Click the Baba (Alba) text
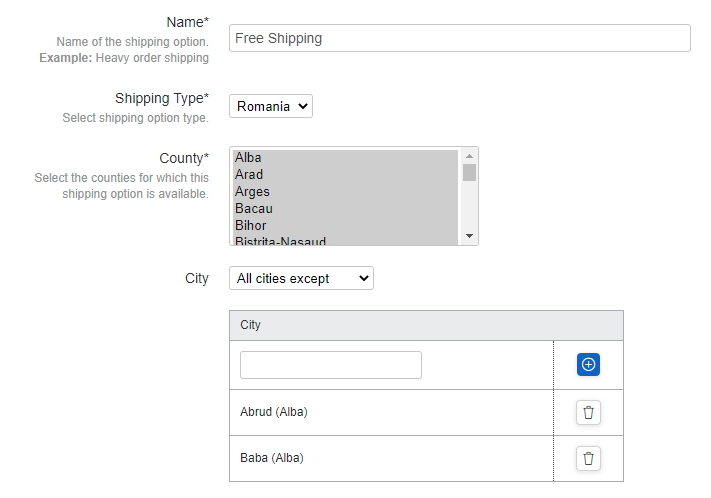711x498 pixels. 272,458
